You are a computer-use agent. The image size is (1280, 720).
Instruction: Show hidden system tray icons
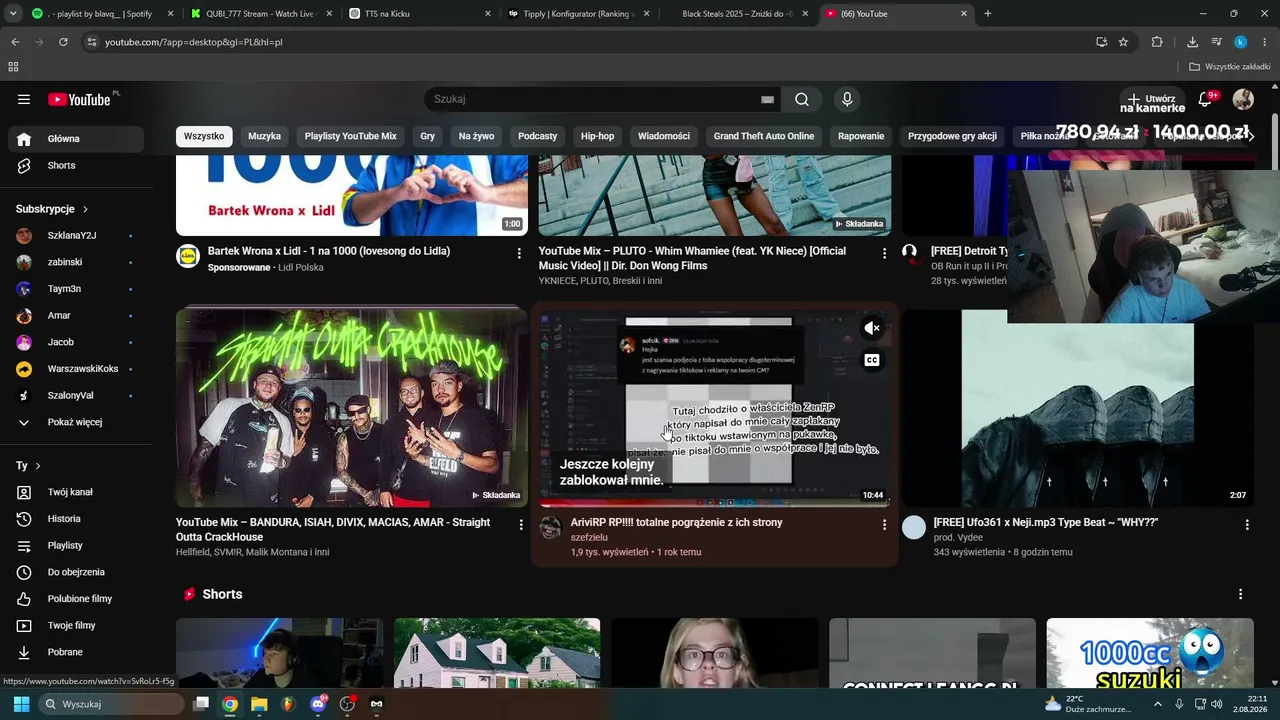coord(1158,704)
